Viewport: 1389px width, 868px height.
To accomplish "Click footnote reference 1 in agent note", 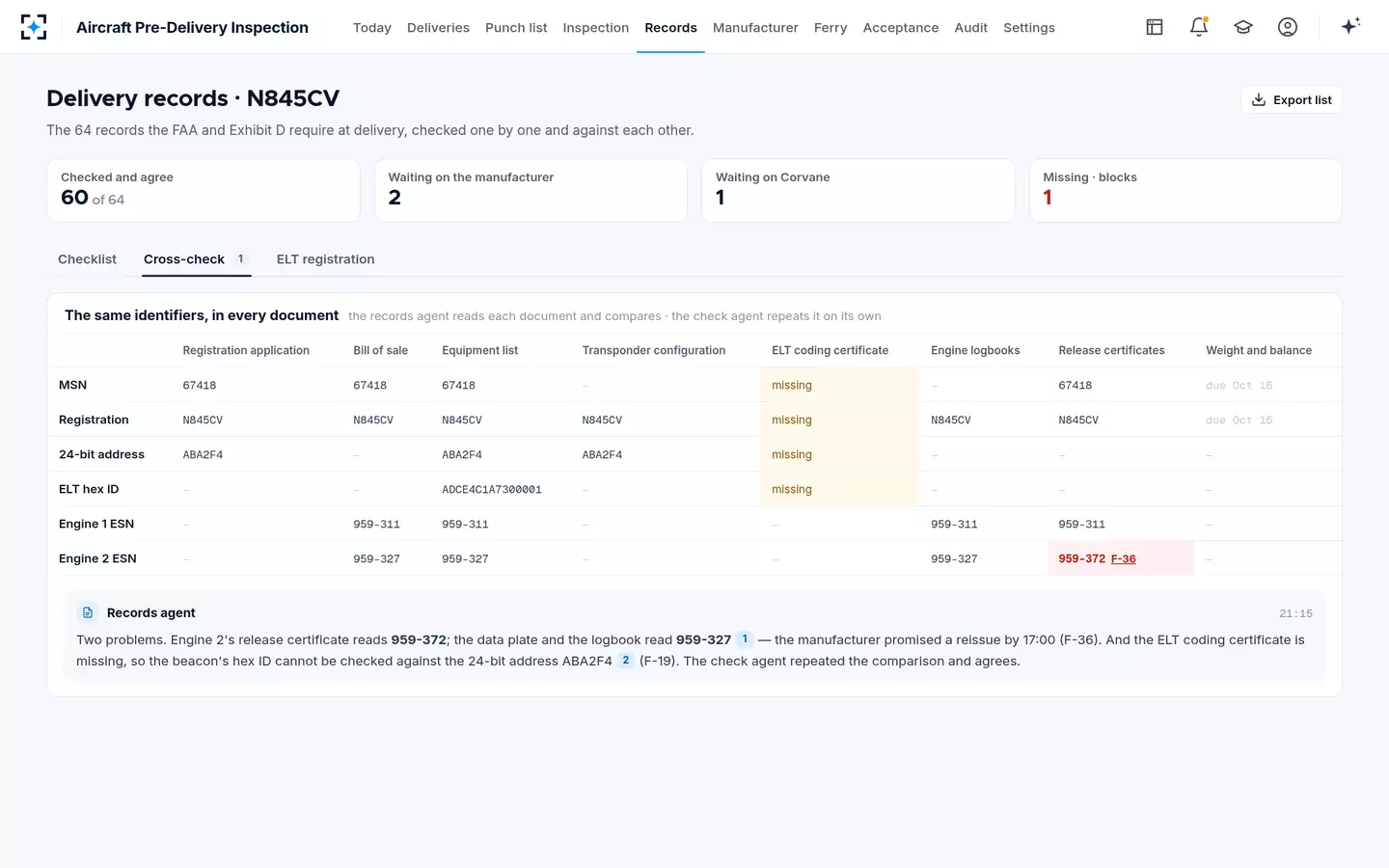I will 745,639.
